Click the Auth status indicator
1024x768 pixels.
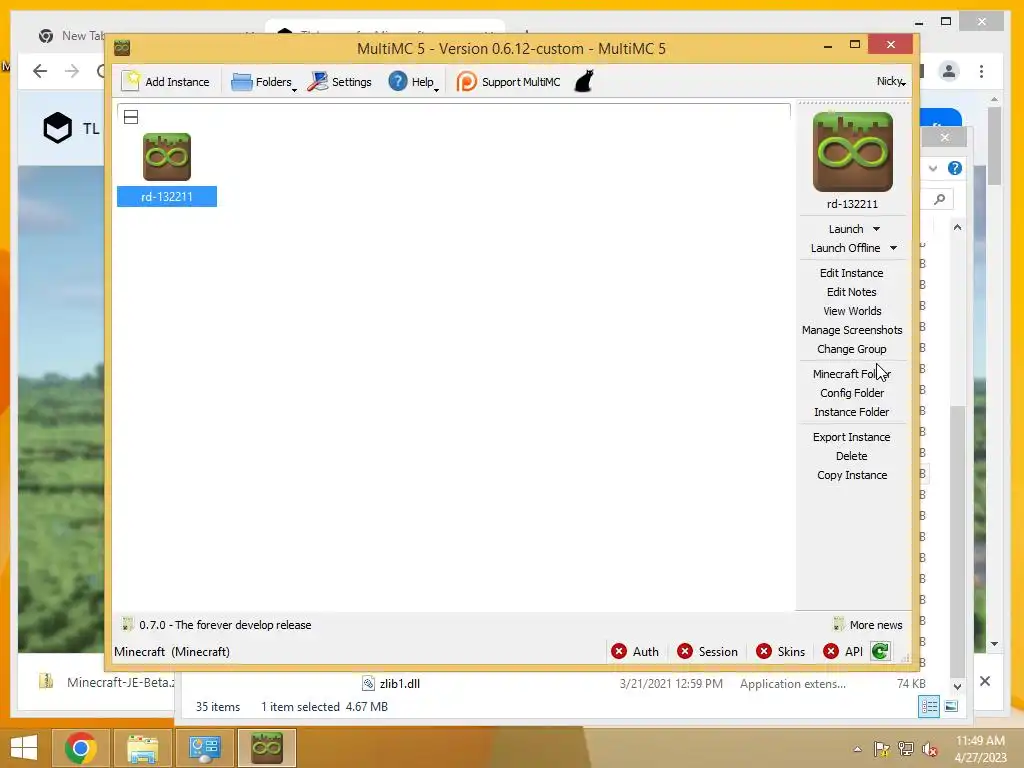click(x=635, y=652)
